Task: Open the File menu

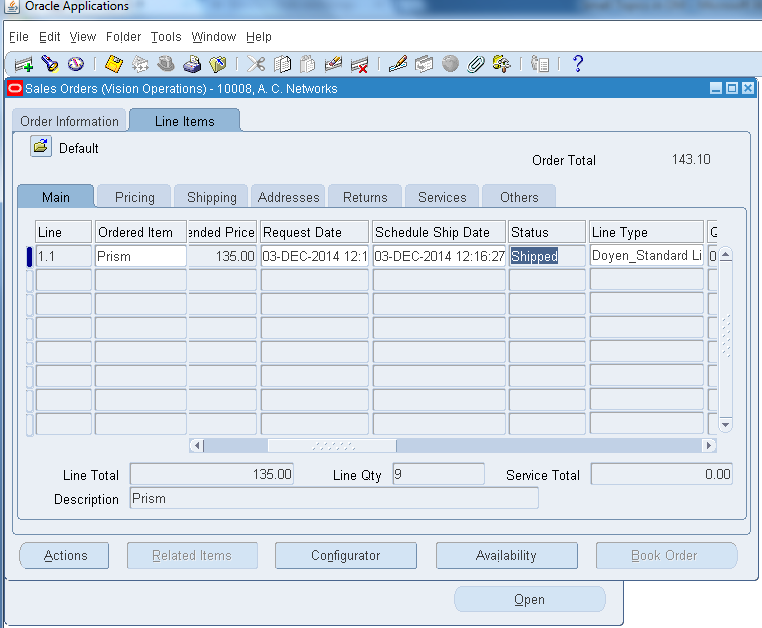Action: pos(18,37)
